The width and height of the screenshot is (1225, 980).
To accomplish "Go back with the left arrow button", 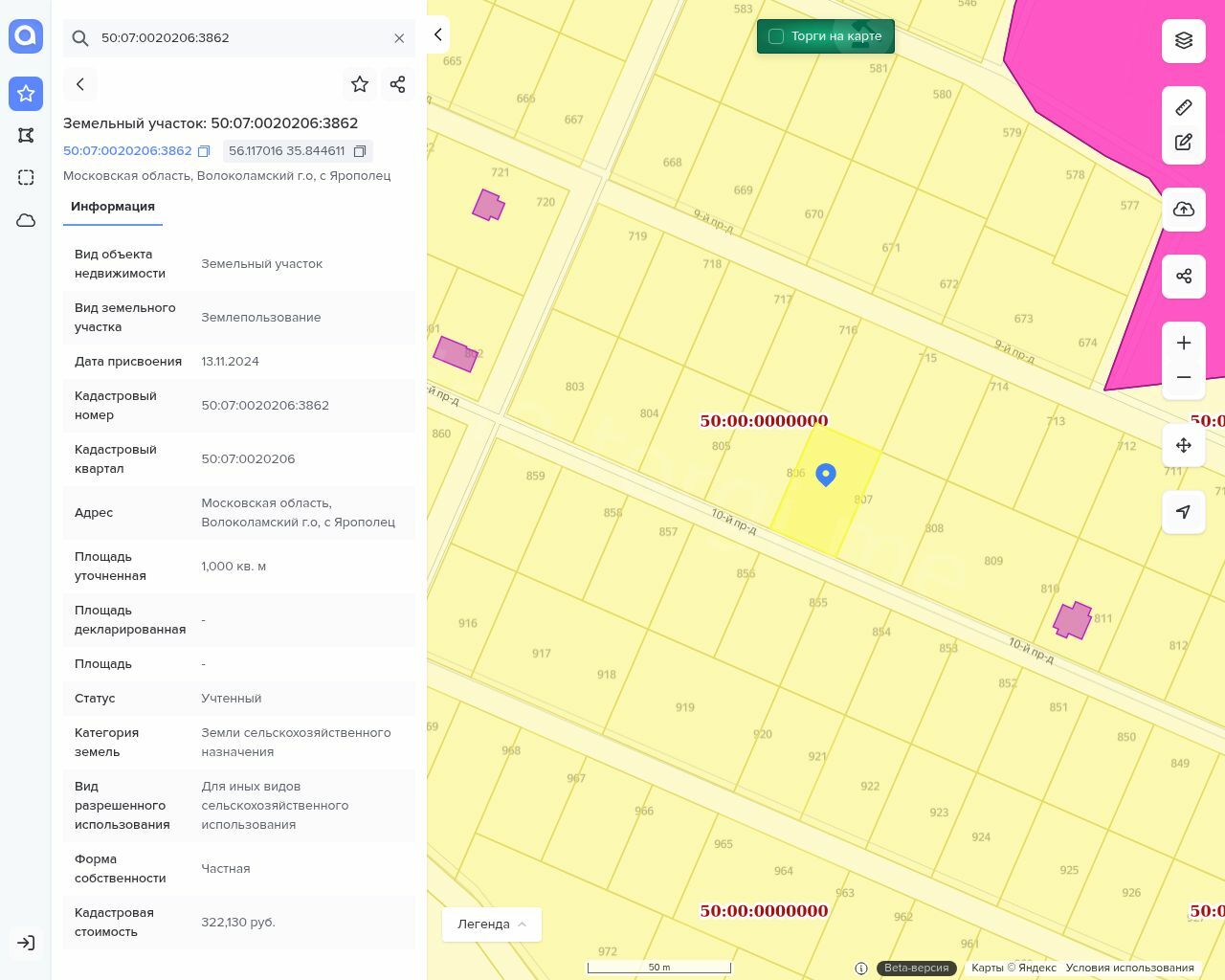I will click(x=80, y=84).
